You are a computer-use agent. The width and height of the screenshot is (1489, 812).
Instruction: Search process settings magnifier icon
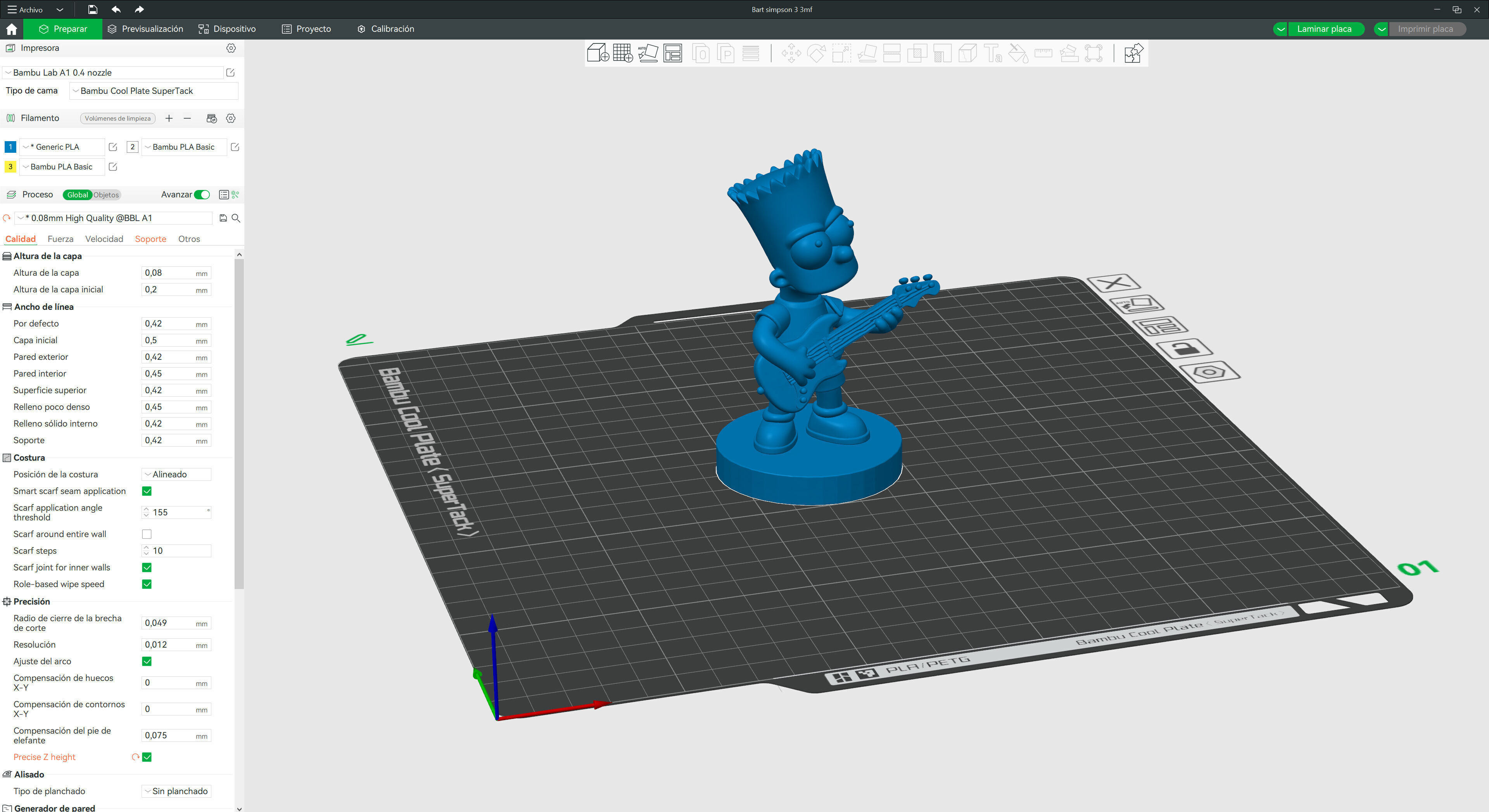tap(236, 218)
